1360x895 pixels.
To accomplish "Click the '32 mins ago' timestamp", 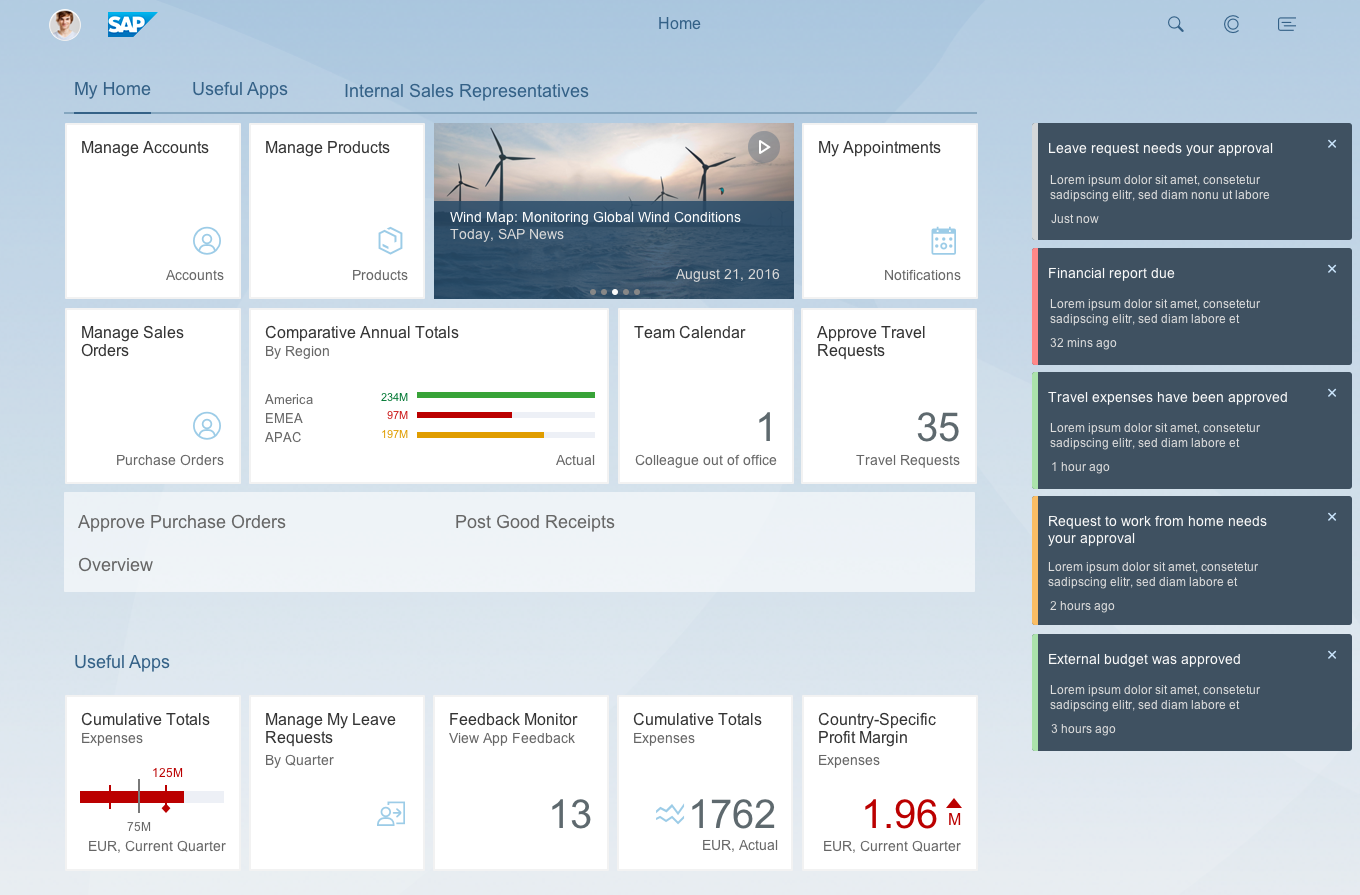I will [1083, 343].
